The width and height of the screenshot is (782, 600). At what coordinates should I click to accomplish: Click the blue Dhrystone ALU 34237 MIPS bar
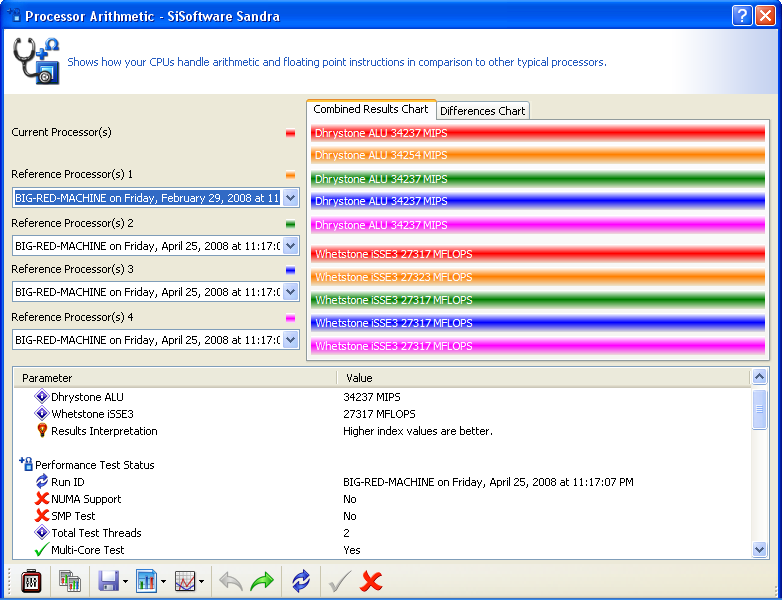coord(538,201)
